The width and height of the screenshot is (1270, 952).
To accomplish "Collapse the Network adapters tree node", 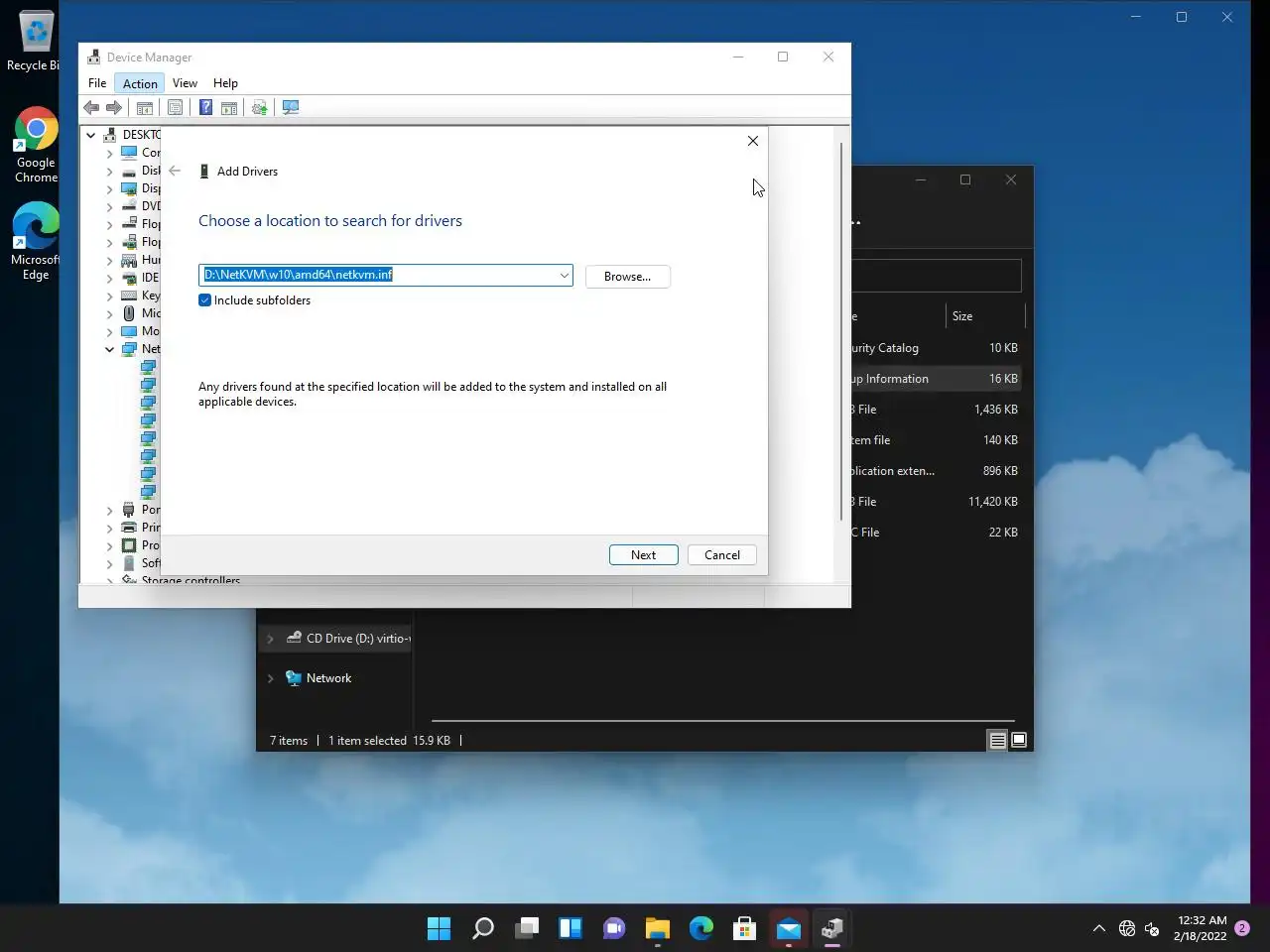I will click(x=110, y=349).
